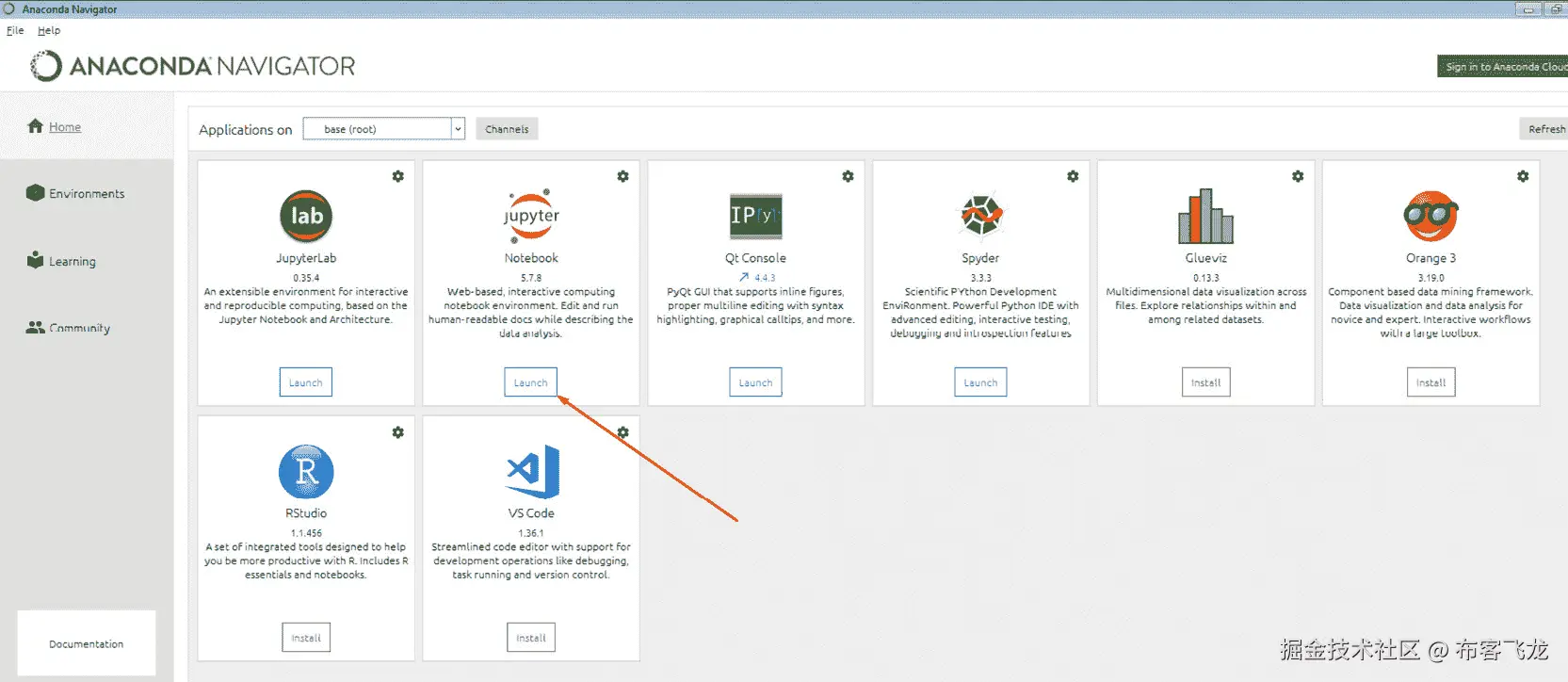Screen dimensions: 1568x682
Task: Install Glueviz
Action: tap(1205, 382)
